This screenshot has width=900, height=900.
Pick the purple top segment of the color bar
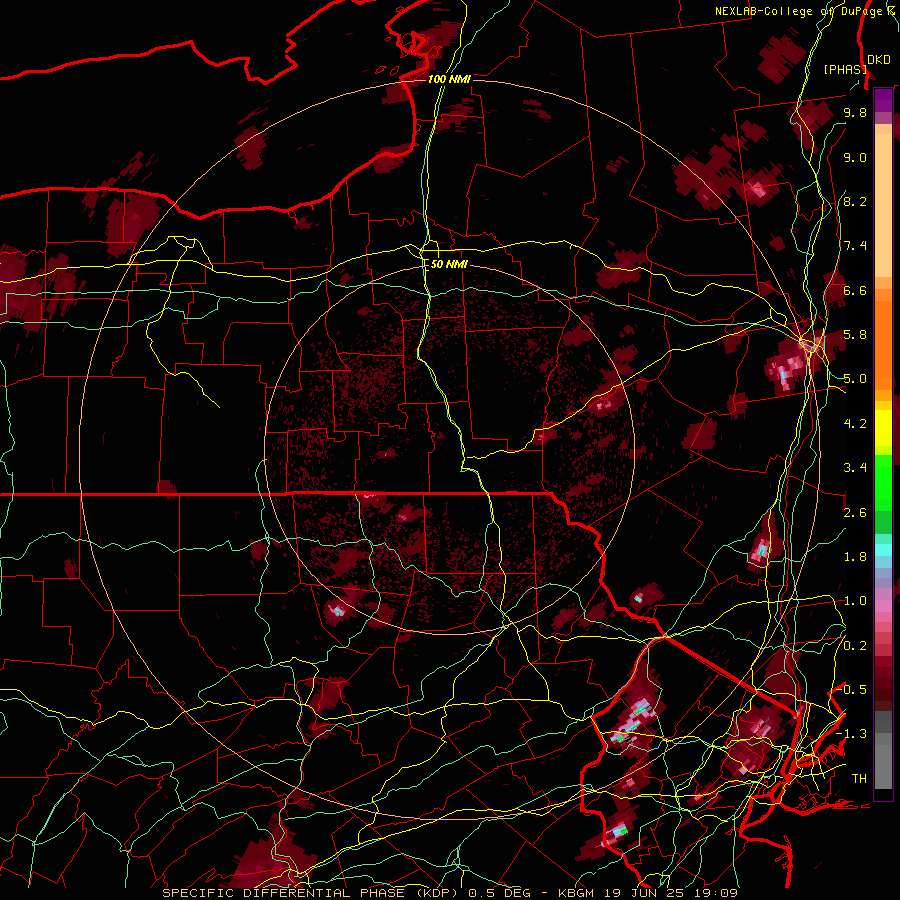point(883,100)
